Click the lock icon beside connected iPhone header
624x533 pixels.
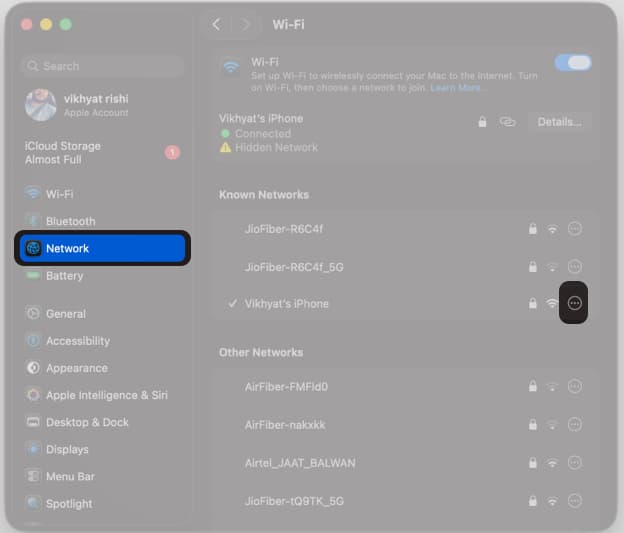pos(482,121)
